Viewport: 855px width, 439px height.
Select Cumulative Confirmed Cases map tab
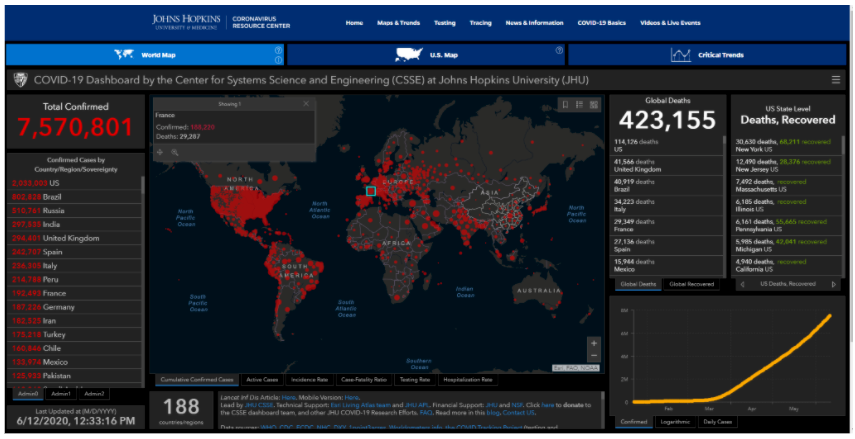click(197, 380)
